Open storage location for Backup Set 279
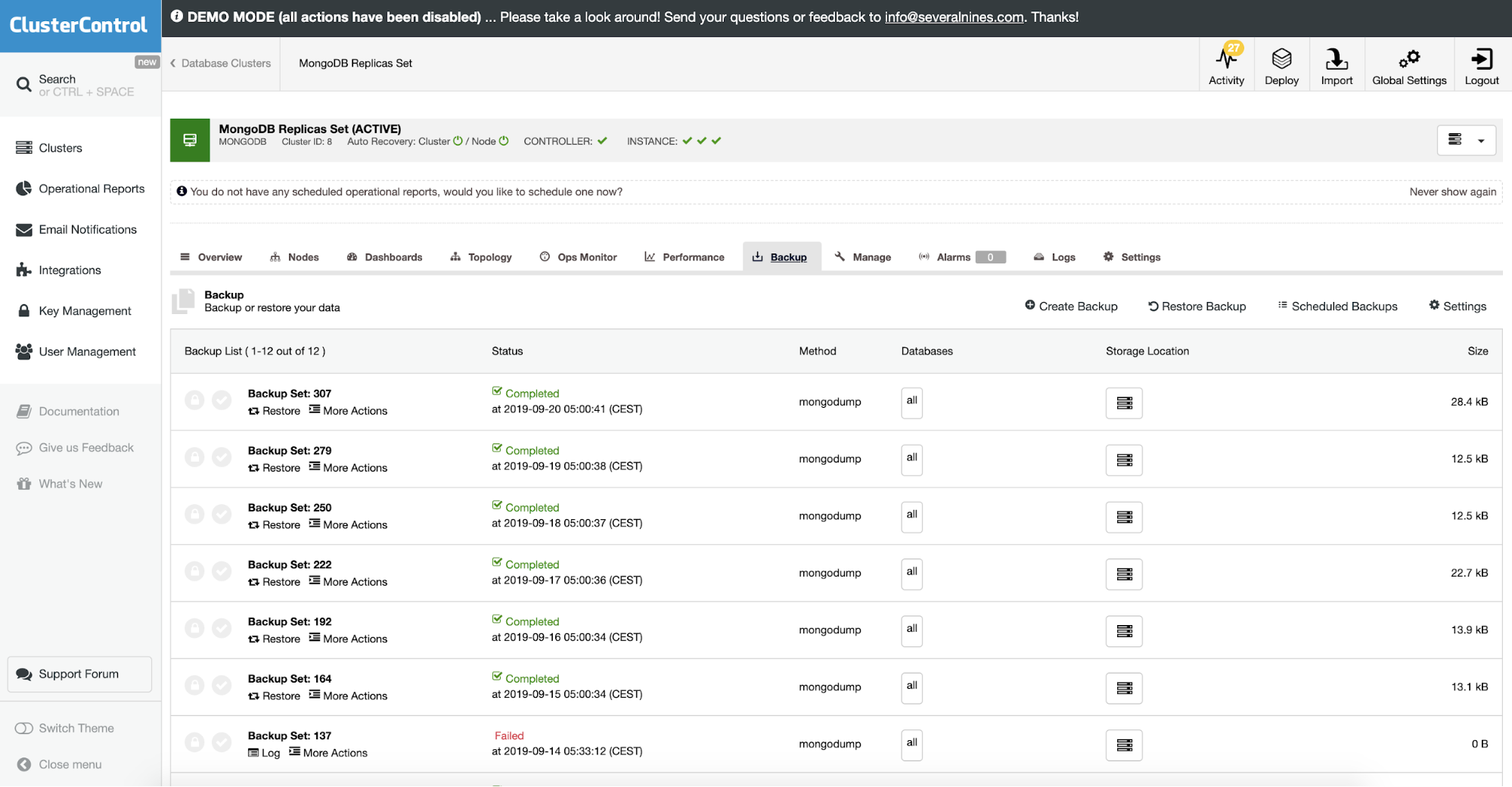The height and width of the screenshot is (787, 1512). (x=1124, y=460)
